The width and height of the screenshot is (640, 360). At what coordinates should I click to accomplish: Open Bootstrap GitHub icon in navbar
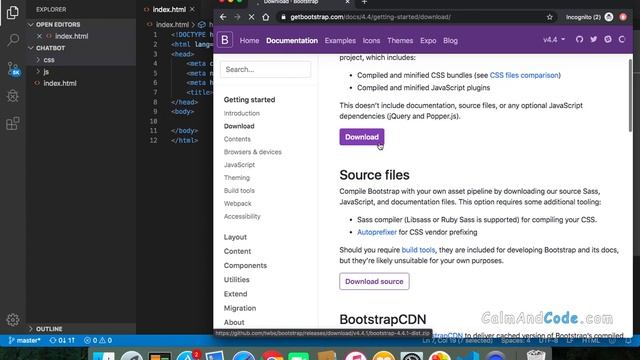[x=579, y=40]
